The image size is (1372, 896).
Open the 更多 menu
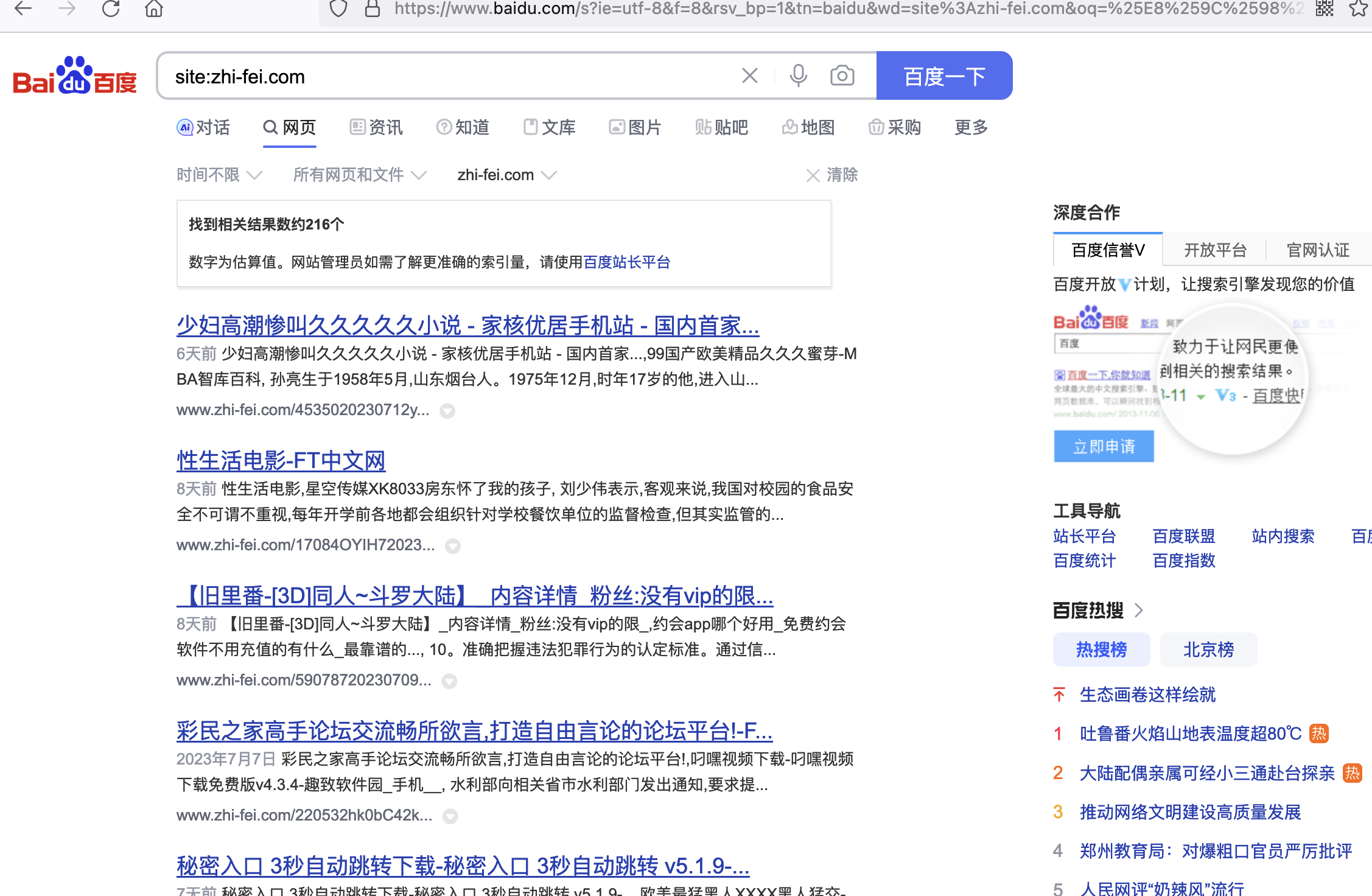tap(971, 127)
